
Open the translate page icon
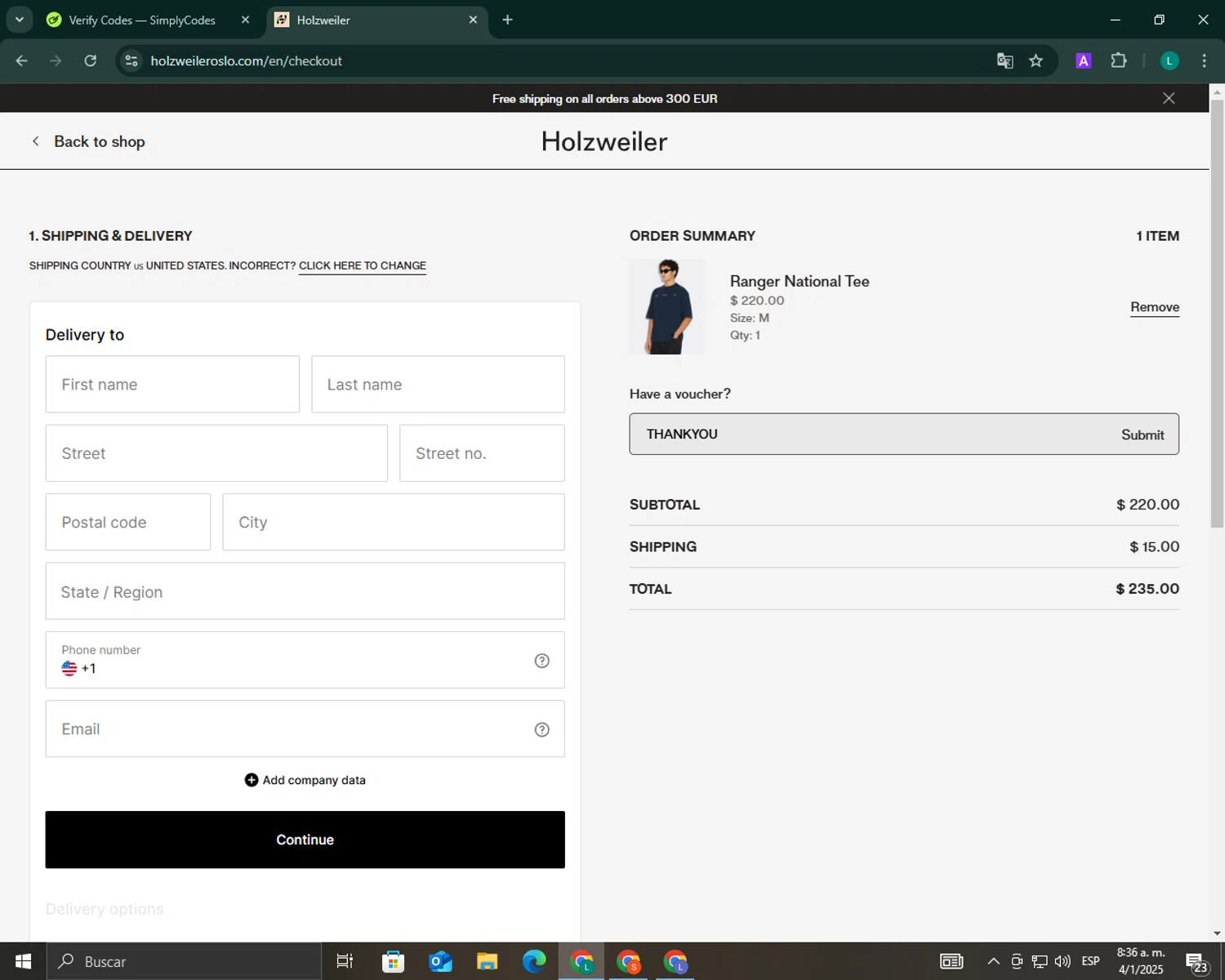point(1005,60)
